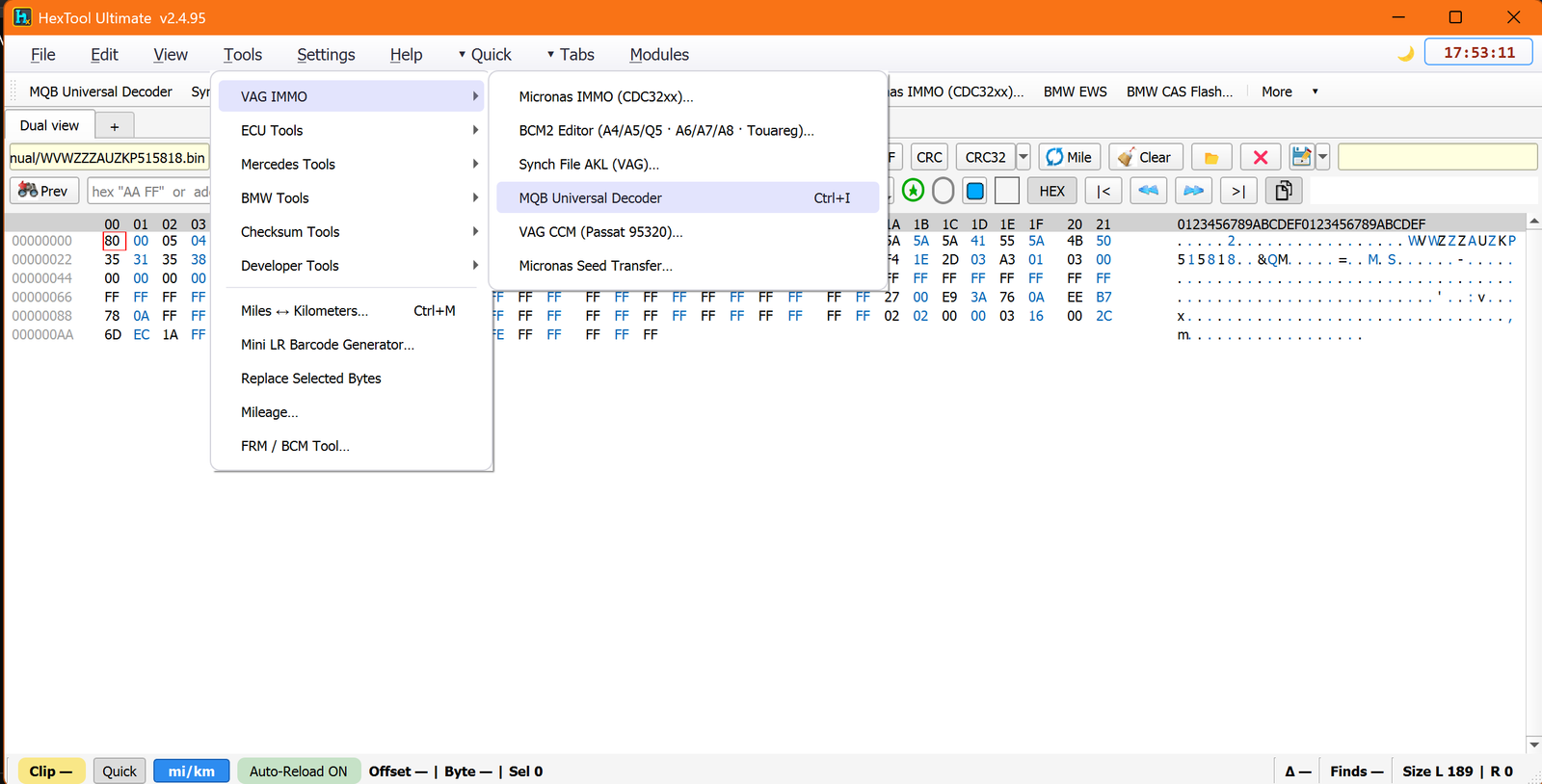Click the BMW CAS Flash toolbar shortcut
Screen dimensions: 1542x784
click(1180, 91)
